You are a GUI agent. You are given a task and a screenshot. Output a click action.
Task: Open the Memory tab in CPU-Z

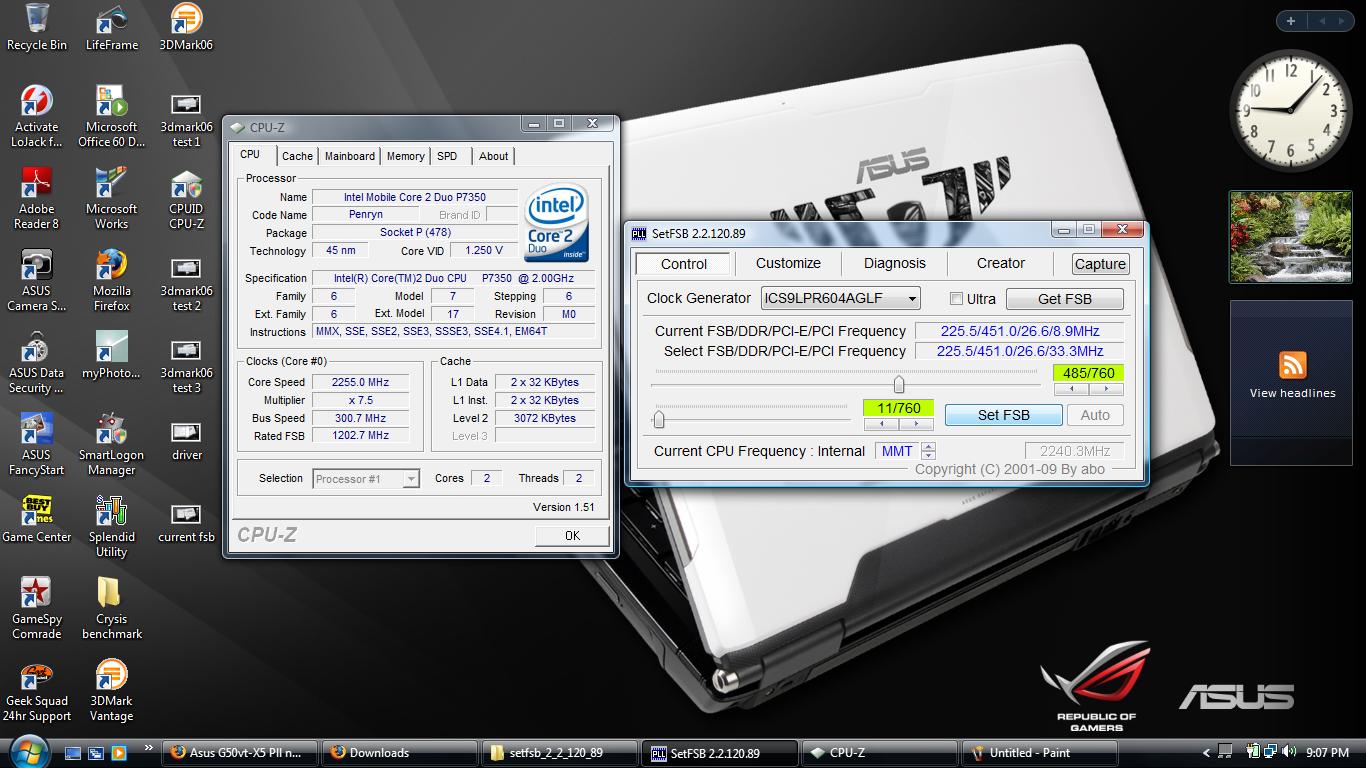pyautogui.click(x=405, y=156)
